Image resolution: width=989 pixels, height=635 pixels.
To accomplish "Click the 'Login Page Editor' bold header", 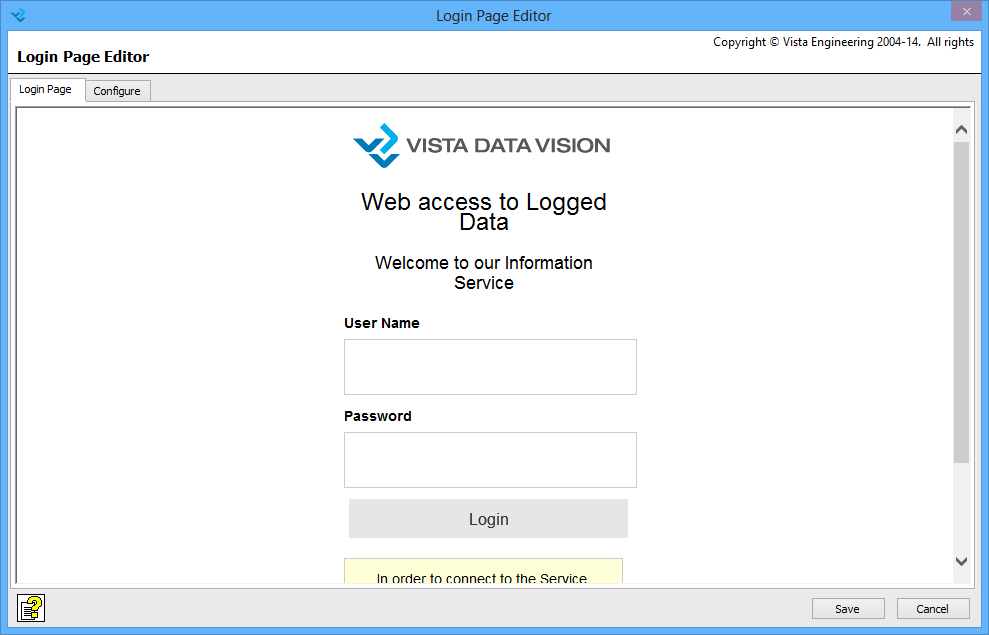I will 83,57.
